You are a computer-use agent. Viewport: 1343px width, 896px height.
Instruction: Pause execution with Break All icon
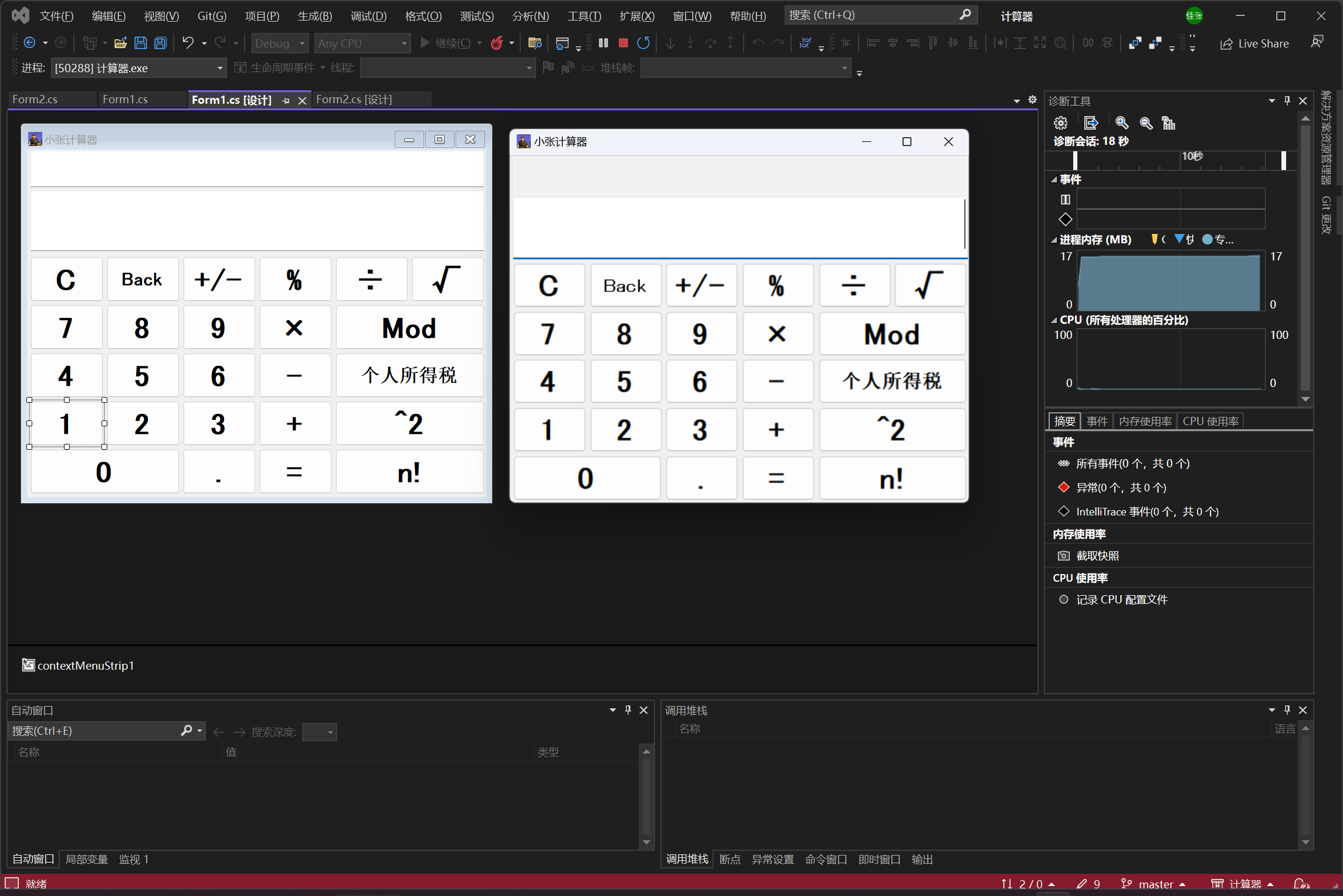pyautogui.click(x=603, y=43)
